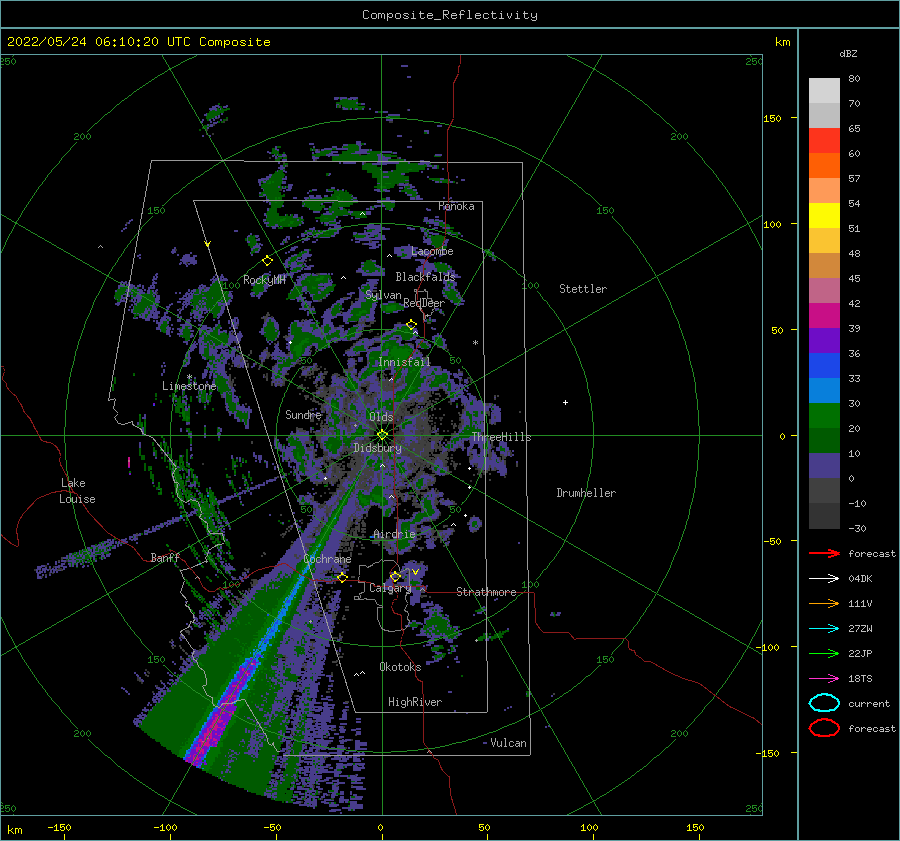Select the light gray 70-80 dBZ swatch
Image resolution: width=900 pixels, height=841 pixels.
(824, 91)
